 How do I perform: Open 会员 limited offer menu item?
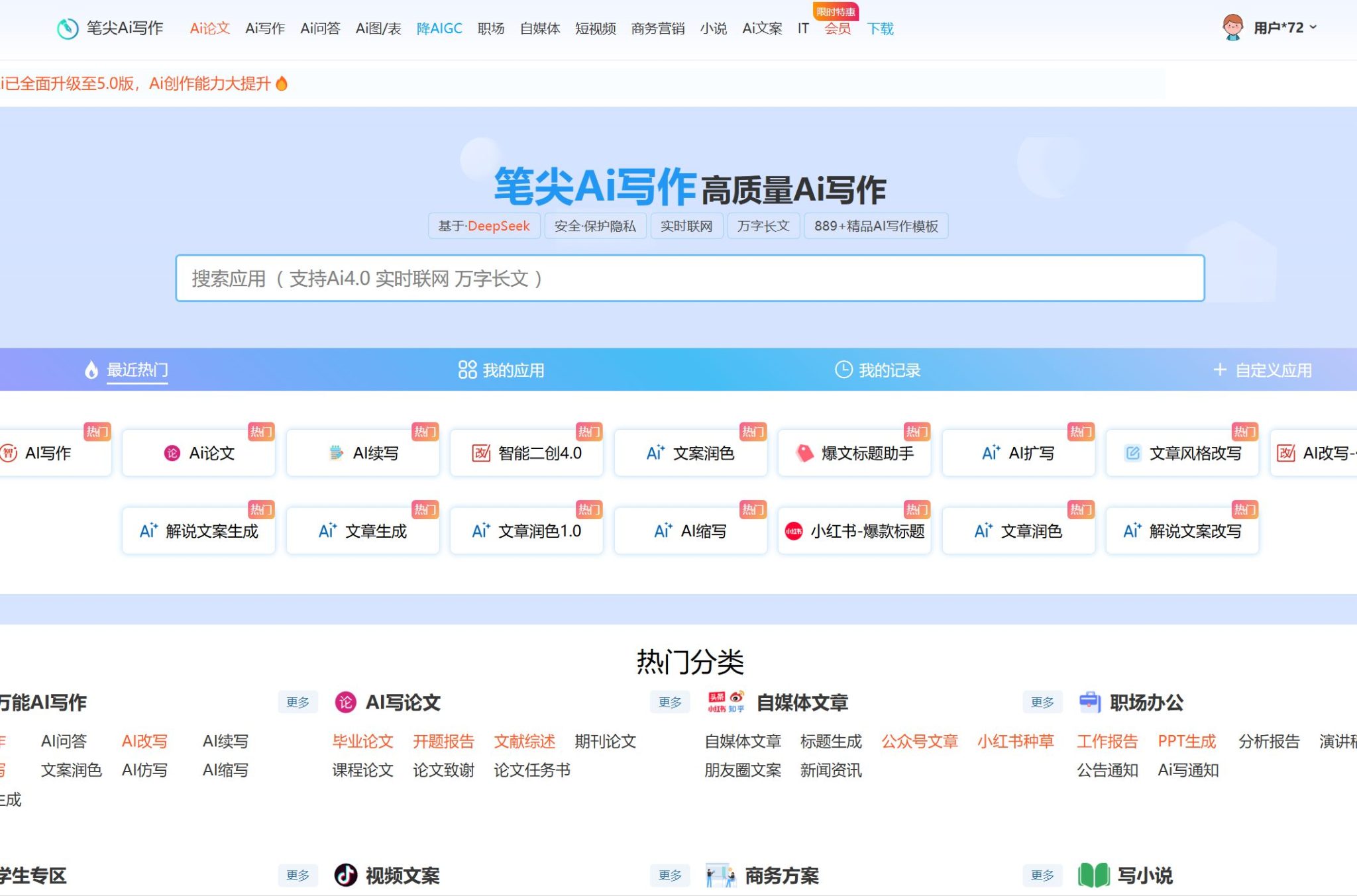tap(838, 28)
